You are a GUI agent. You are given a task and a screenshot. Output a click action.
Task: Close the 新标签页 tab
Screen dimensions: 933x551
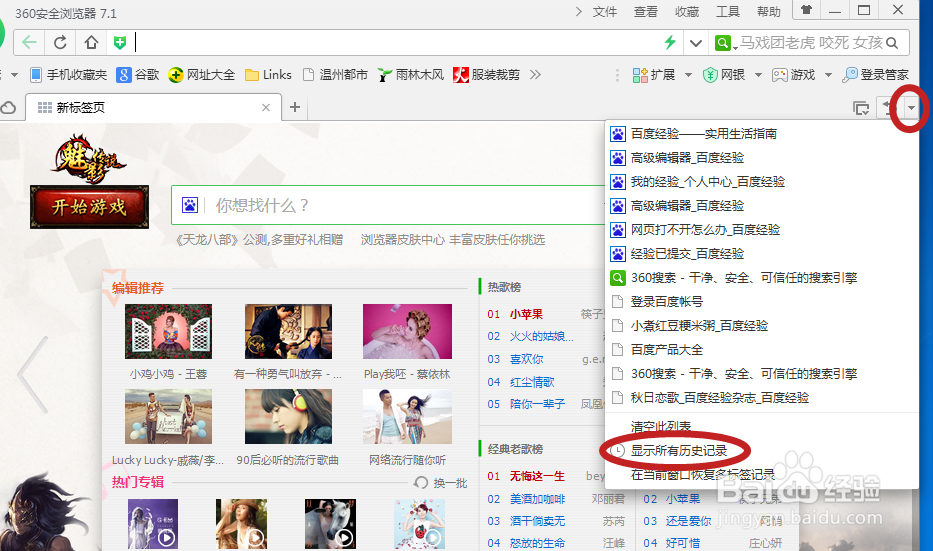click(x=266, y=108)
